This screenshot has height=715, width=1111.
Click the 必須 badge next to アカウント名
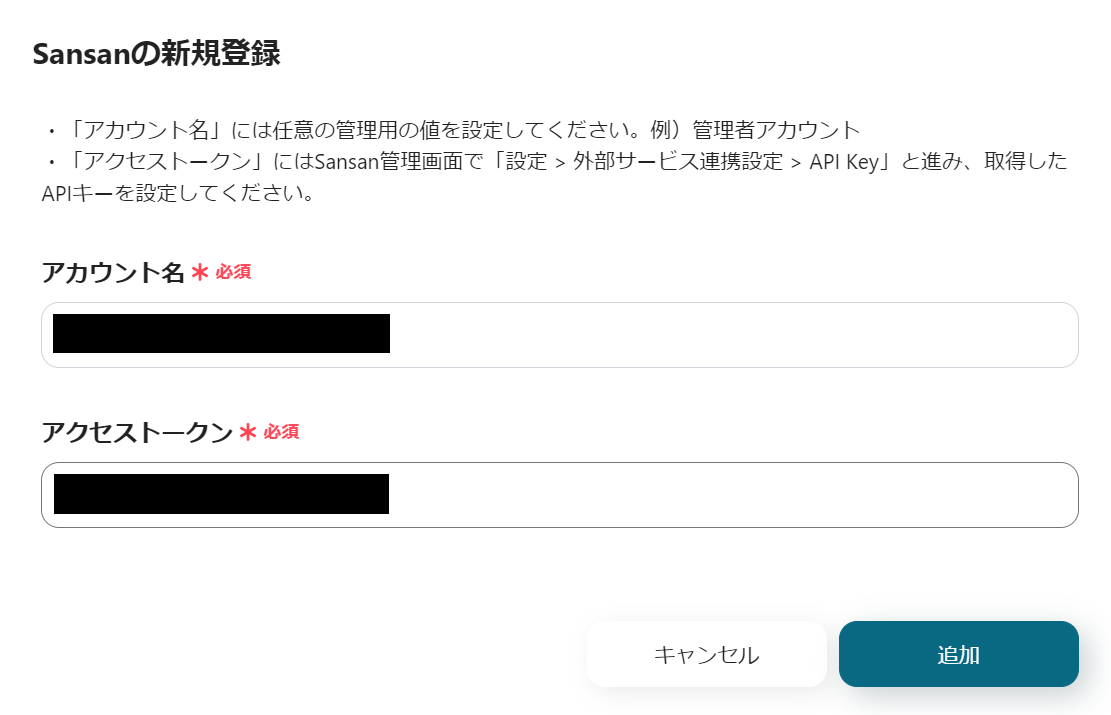pos(236,272)
